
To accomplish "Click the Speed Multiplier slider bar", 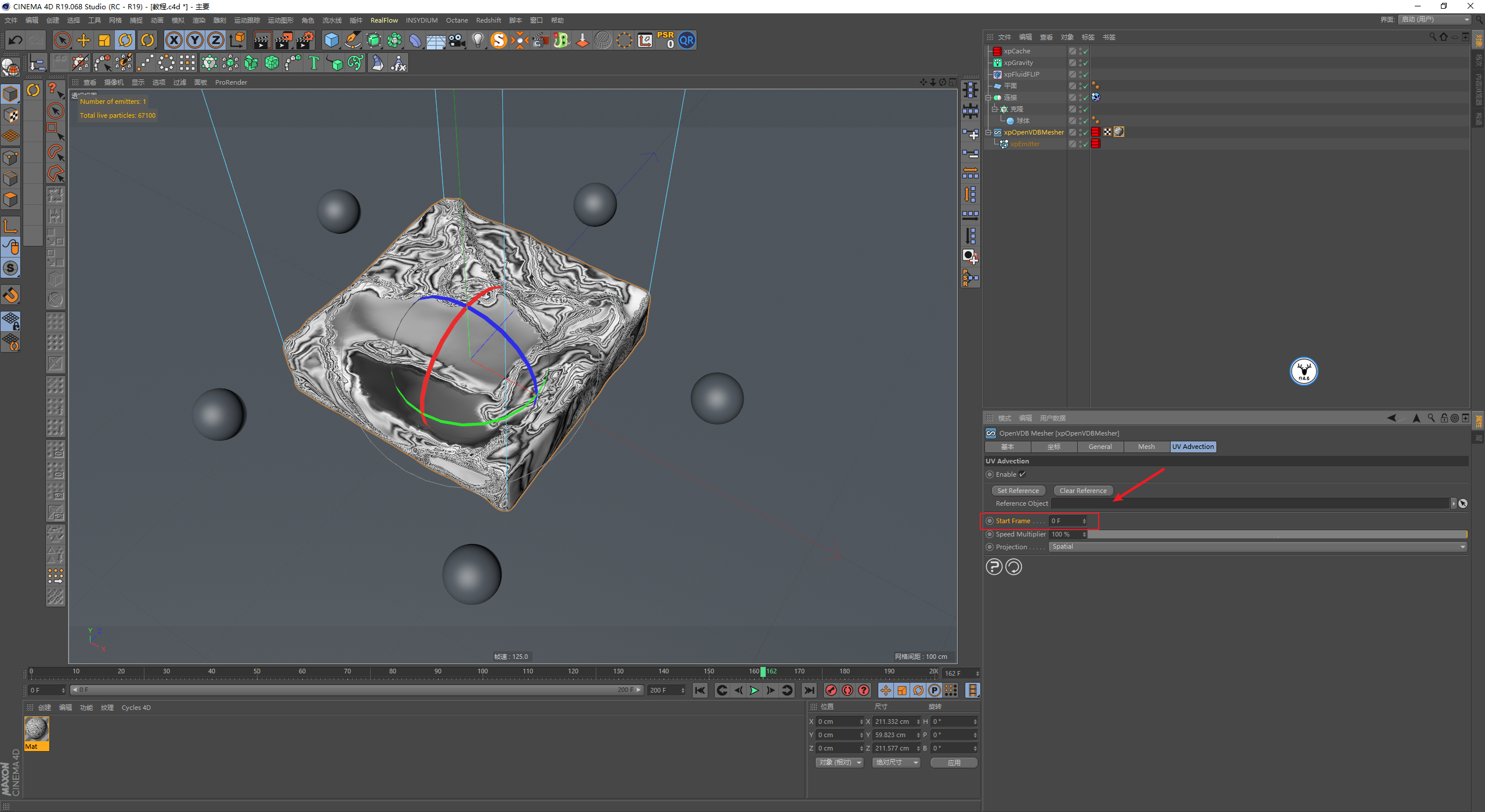I will coord(1276,534).
